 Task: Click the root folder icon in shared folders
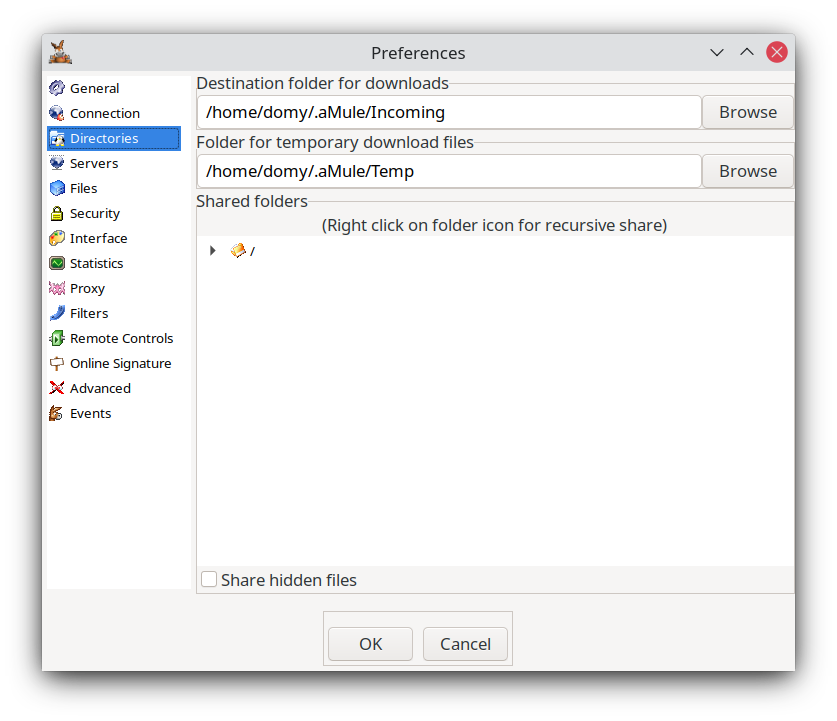coord(238,250)
